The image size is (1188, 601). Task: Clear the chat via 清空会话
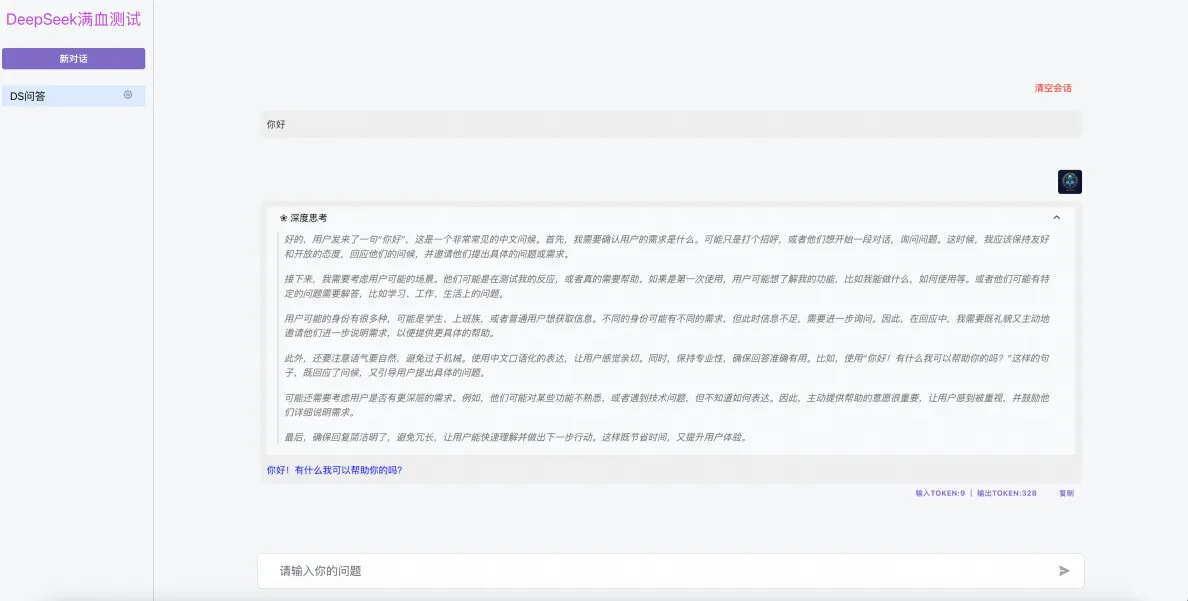(1053, 88)
